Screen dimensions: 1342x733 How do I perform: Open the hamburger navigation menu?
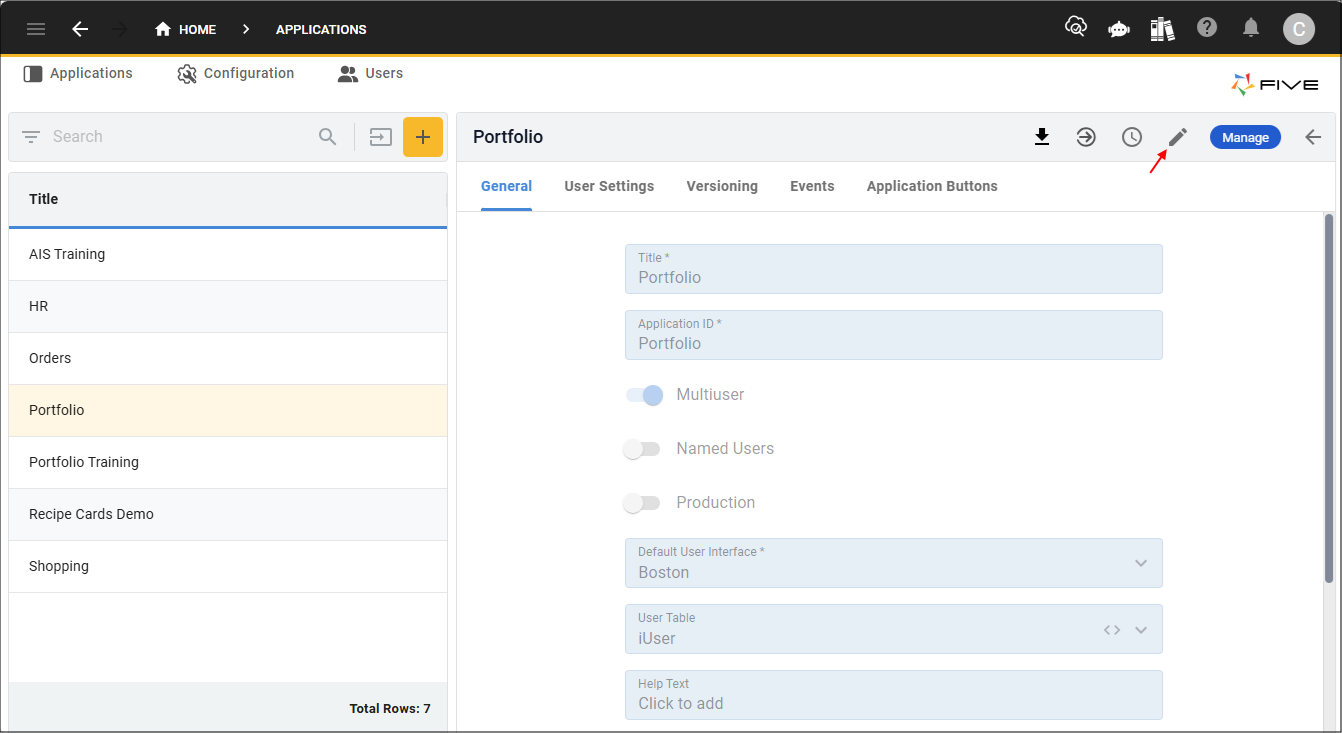(36, 29)
